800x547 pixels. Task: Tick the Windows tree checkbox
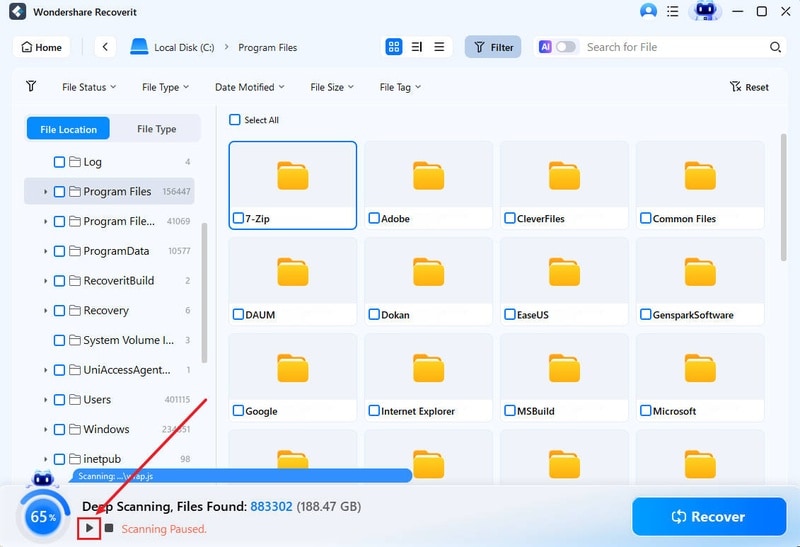click(59, 429)
